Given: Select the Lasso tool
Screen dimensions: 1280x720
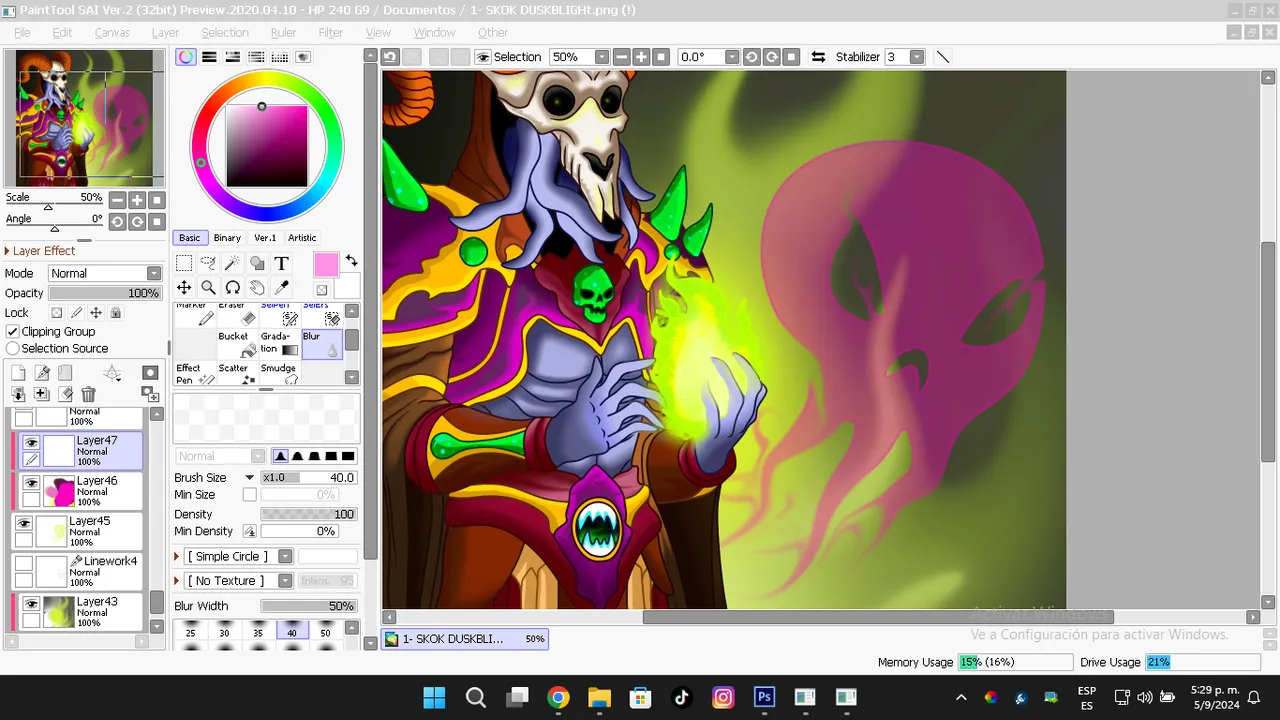Looking at the screenshot, I should click(208, 263).
